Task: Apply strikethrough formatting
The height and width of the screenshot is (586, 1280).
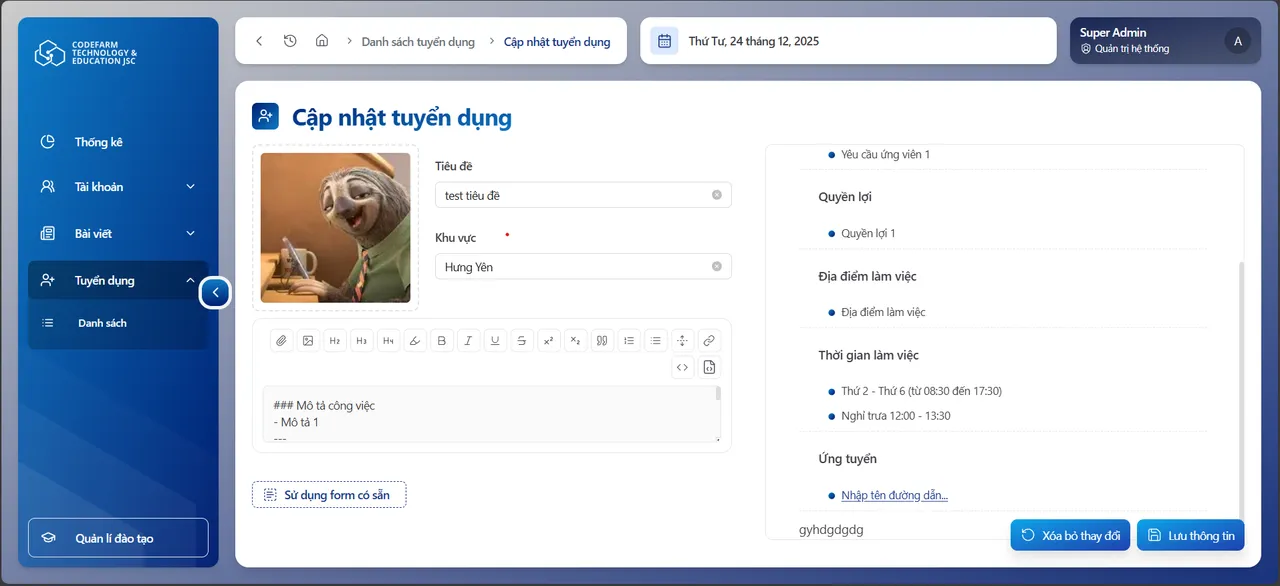Action: click(x=521, y=340)
